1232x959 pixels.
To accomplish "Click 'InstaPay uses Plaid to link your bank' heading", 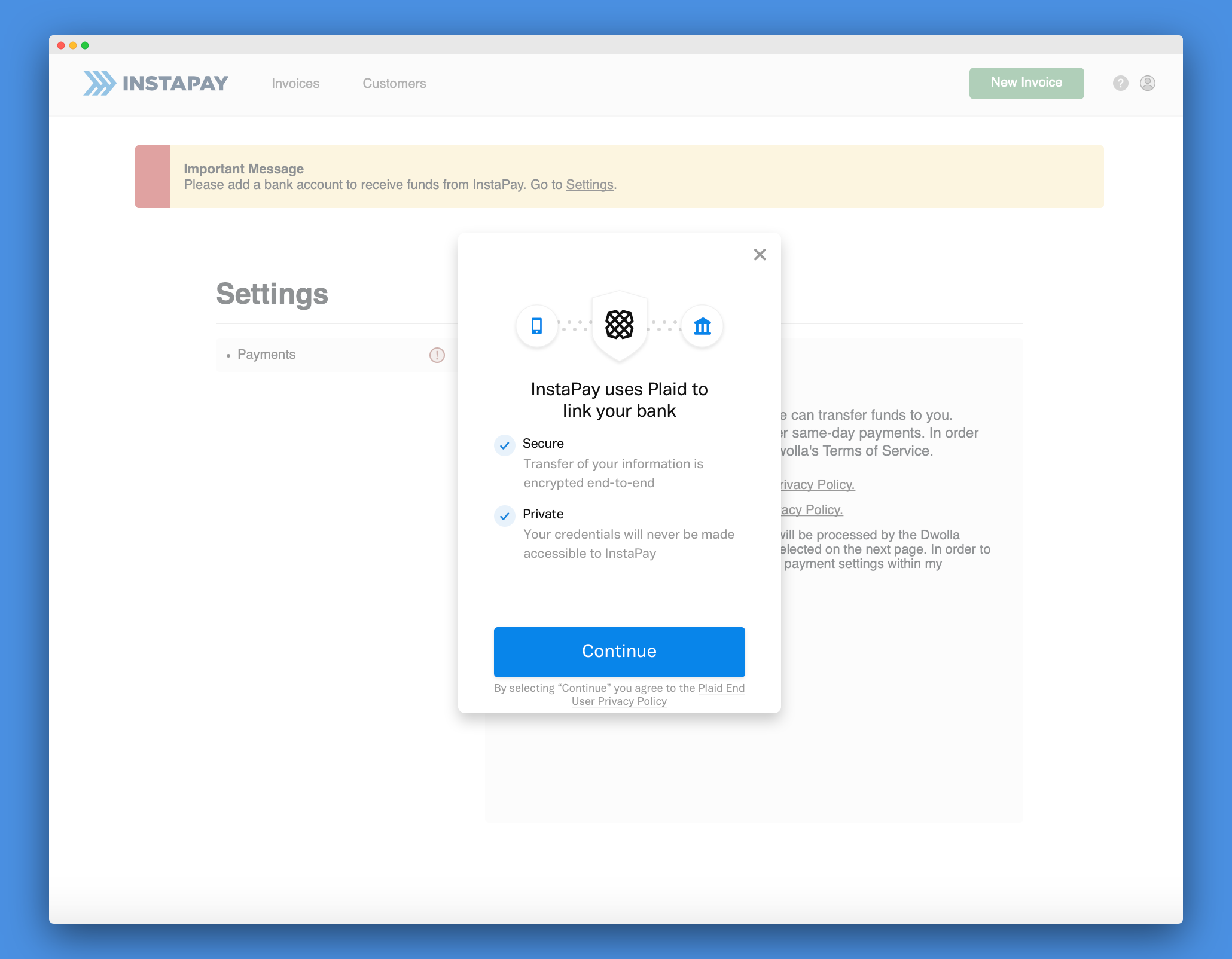I will pyautogui.click(x=619, y=400).
